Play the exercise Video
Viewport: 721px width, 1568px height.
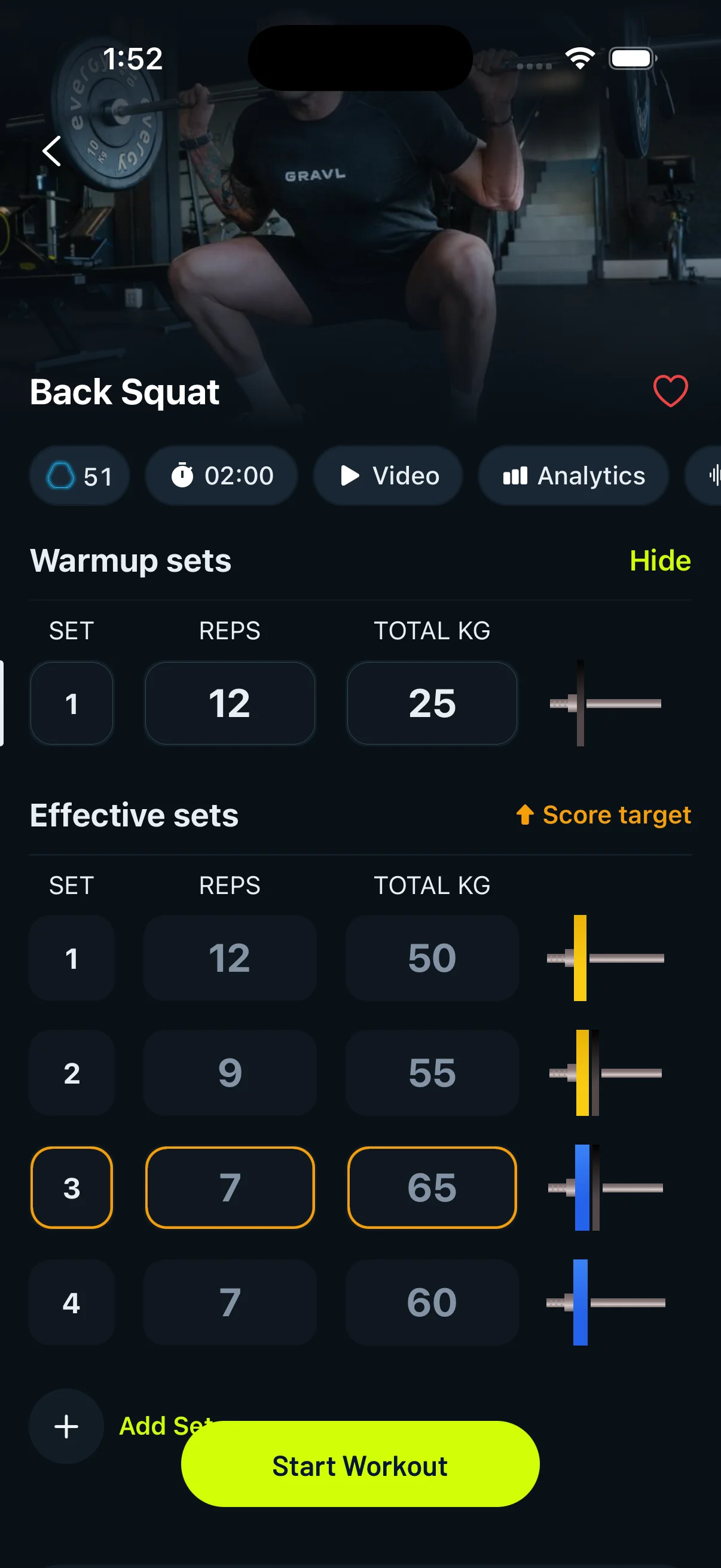pos(387,475)
